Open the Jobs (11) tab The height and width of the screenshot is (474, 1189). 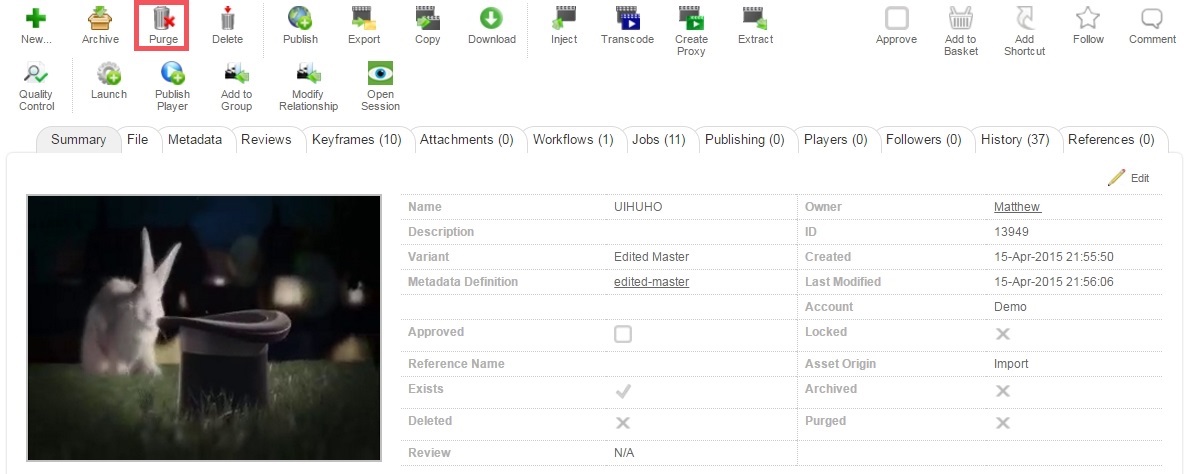[x=658, y=140]
